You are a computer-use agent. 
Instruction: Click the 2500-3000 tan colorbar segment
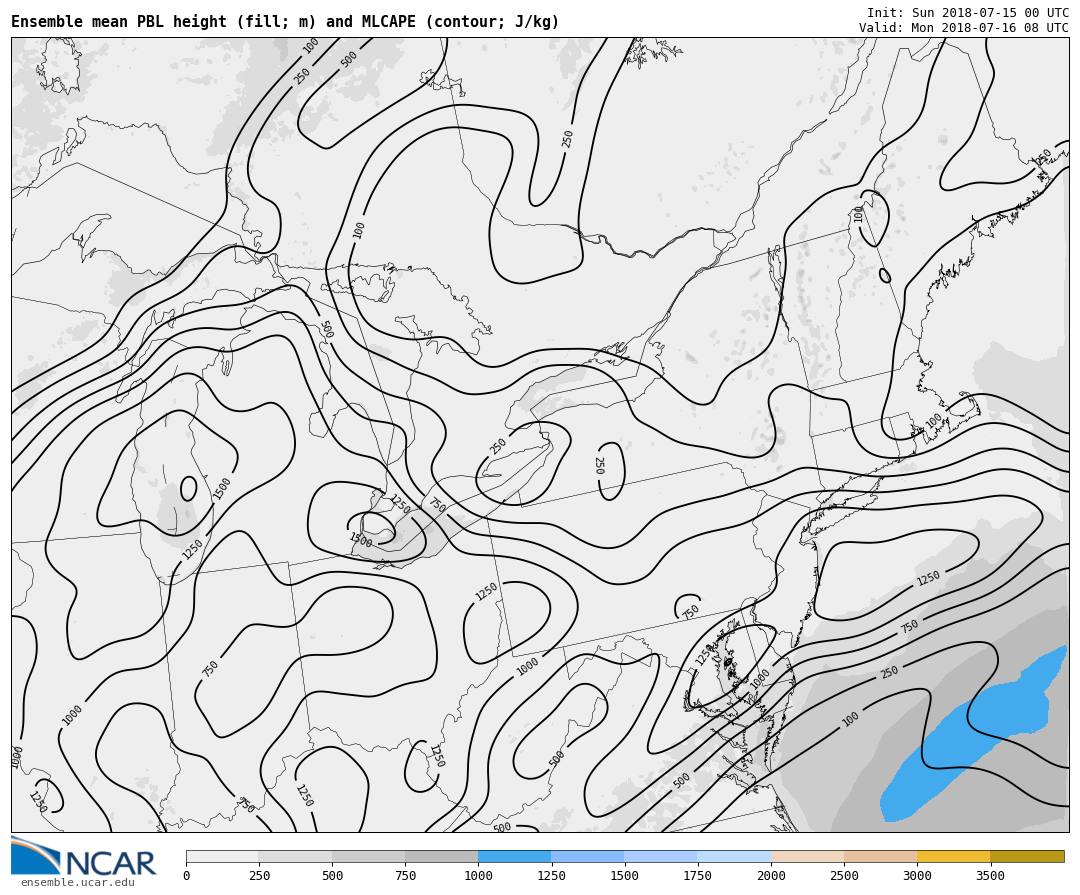coord(880,856)
